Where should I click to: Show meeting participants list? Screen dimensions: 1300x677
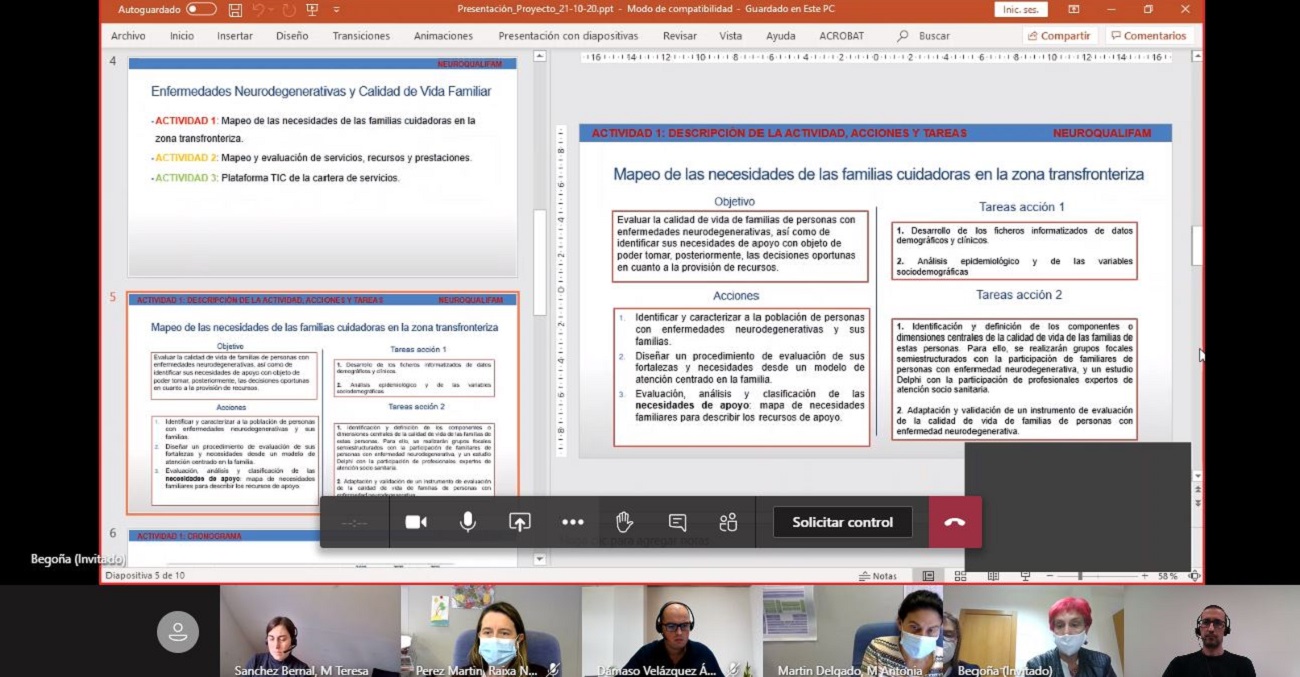[x=728, y=522]
